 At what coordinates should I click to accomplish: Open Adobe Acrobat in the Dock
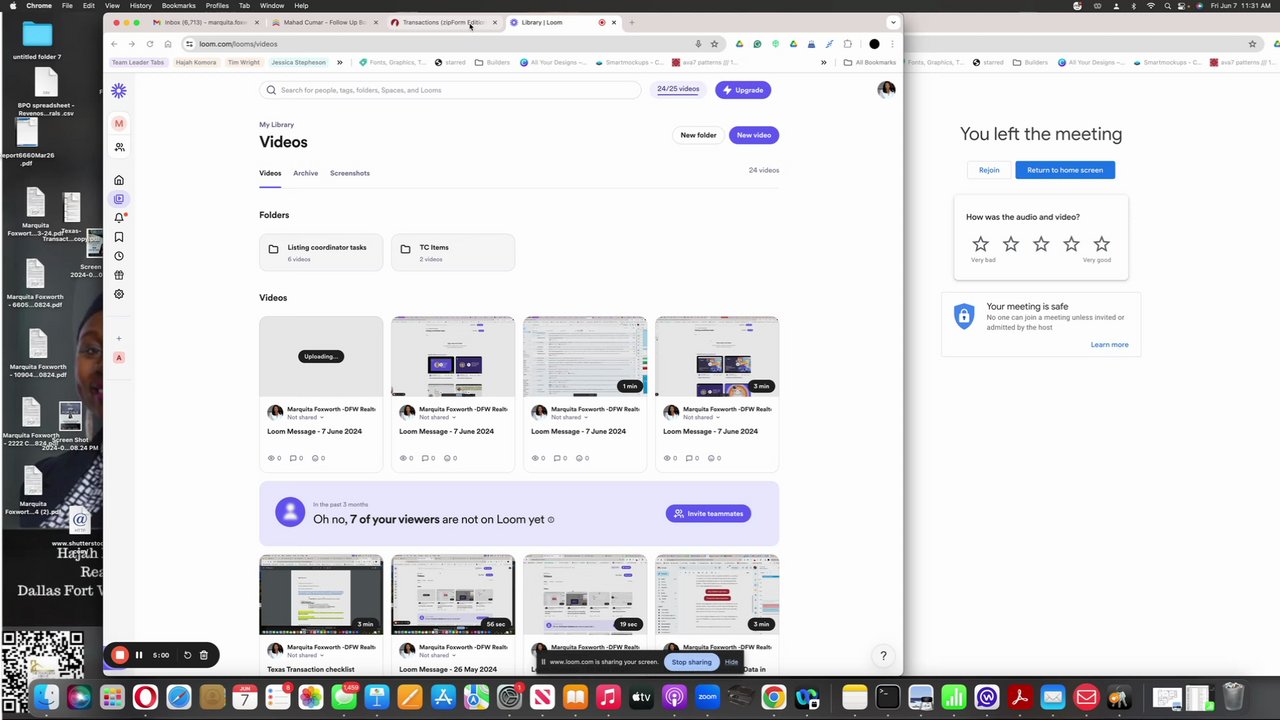click(1020, 697)
